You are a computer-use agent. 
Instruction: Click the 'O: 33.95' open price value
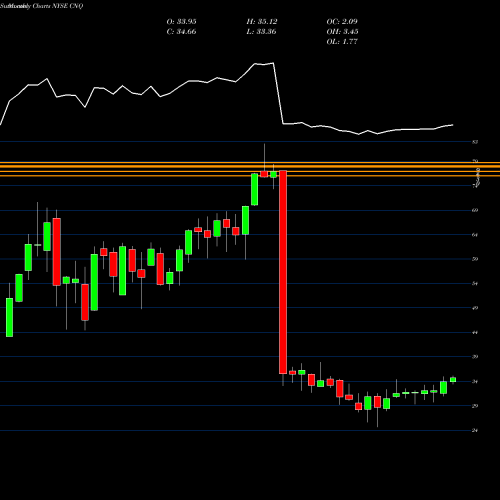[181, 22]
